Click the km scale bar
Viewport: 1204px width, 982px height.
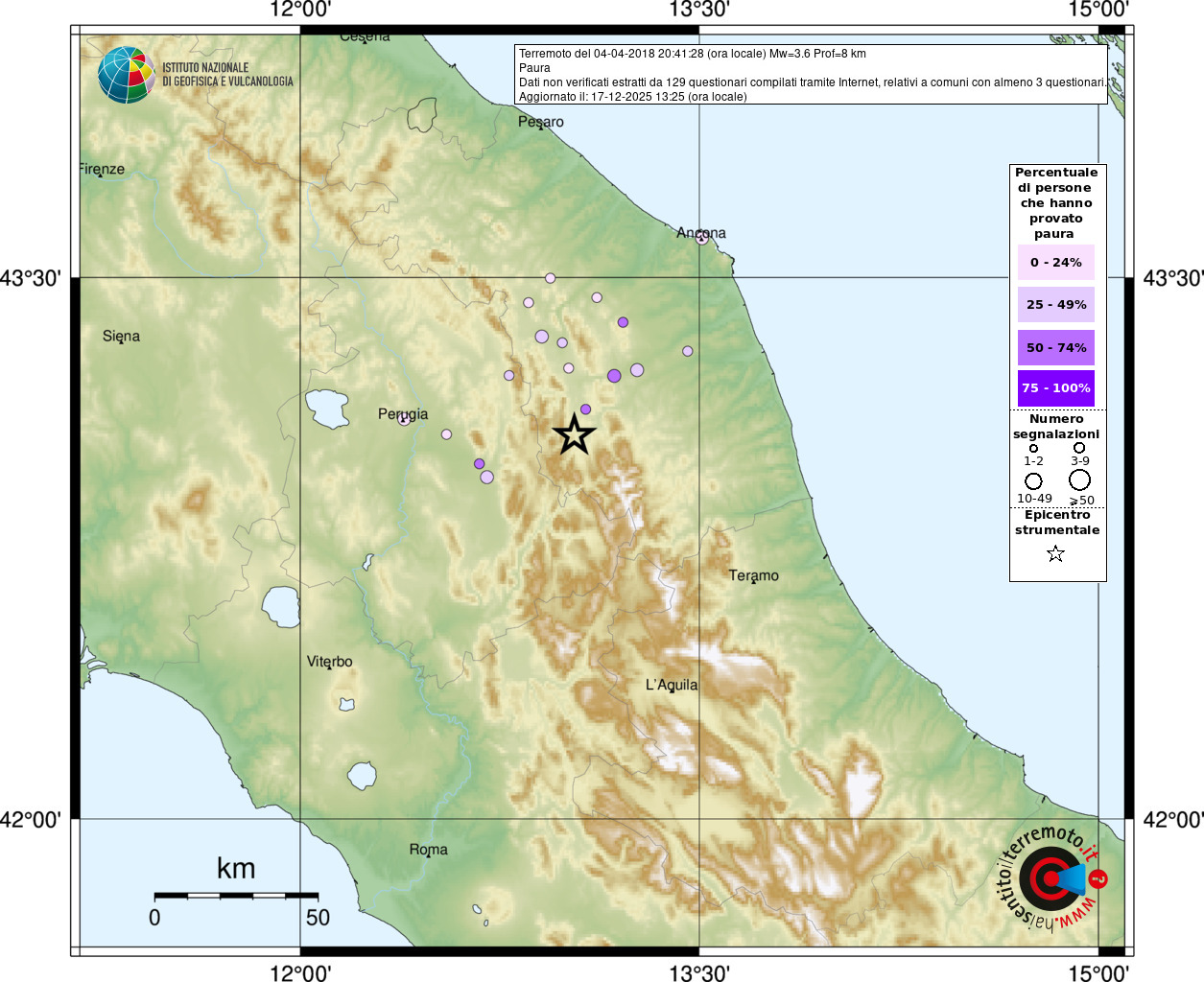pos(236,896)
